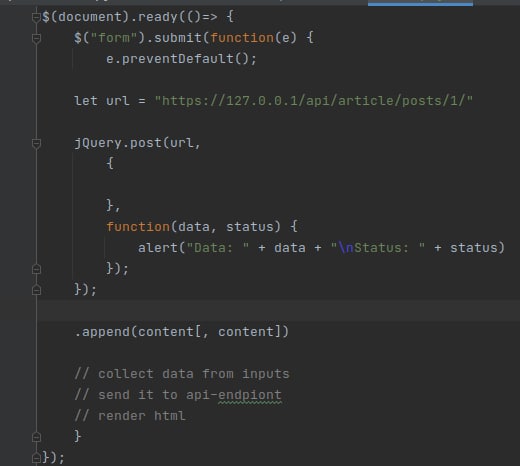
Task: Place cursor in e.preventDefault() call
Action: (181, 59)
